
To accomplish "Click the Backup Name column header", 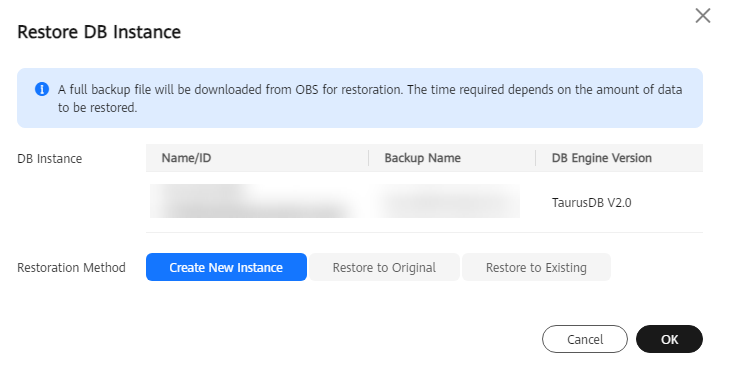I will coord(422,158).
